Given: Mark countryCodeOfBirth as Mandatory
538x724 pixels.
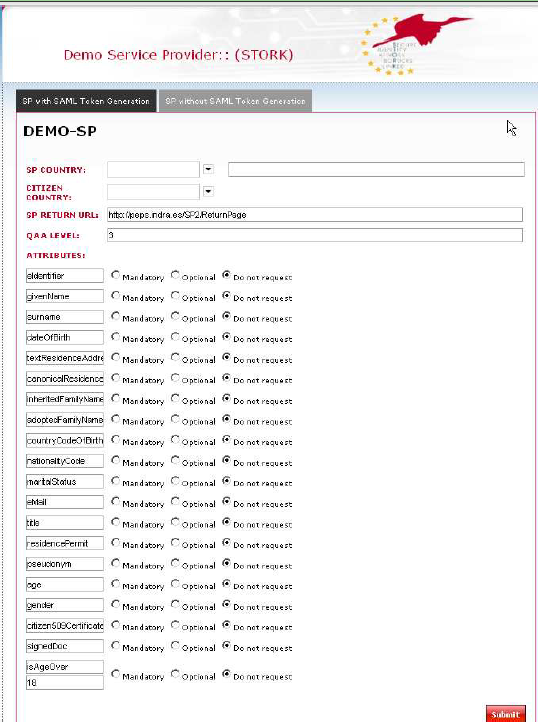Looking at the screenshot, I should (115, 440).
